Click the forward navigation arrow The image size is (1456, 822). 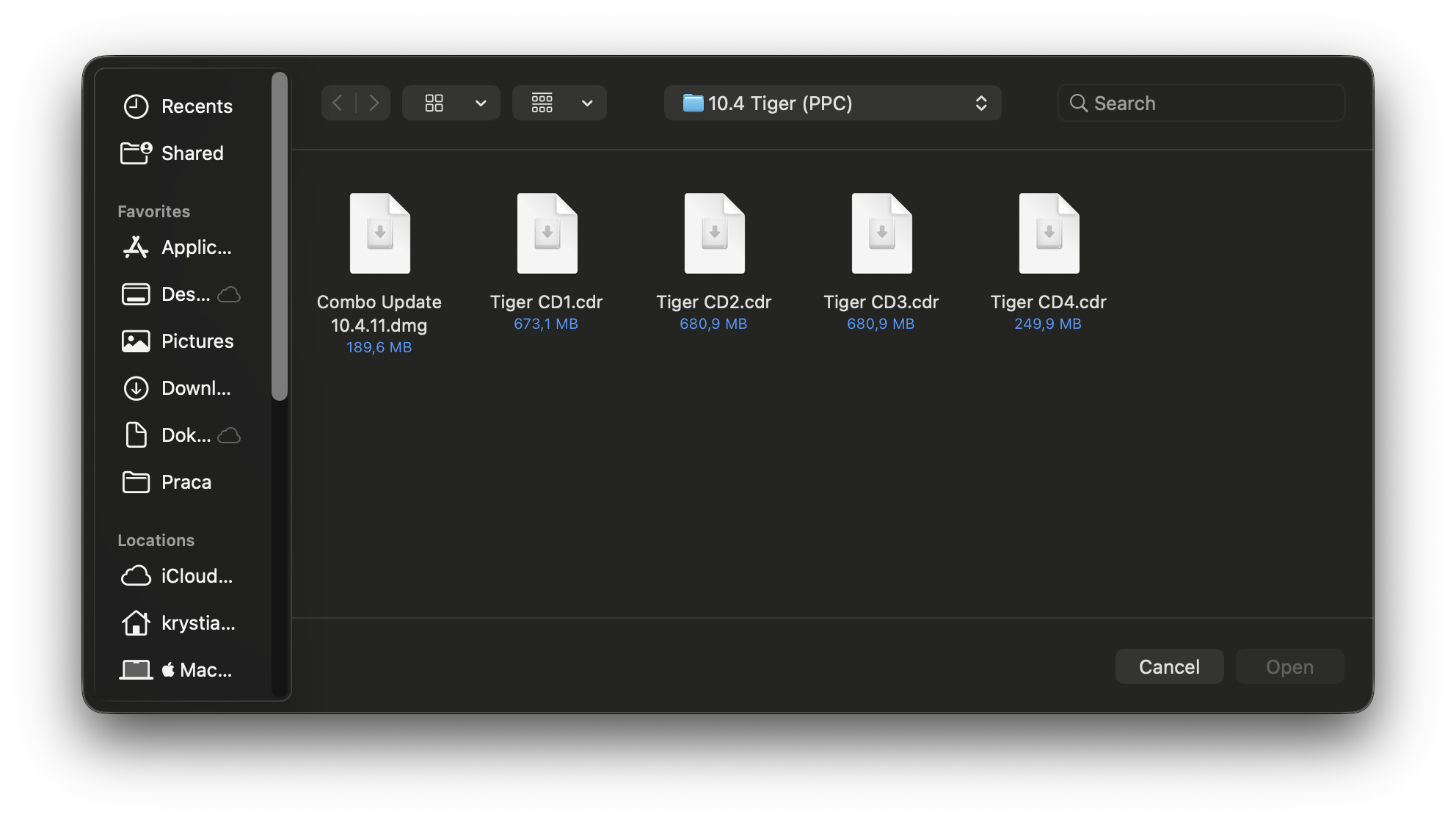(374, 103)
